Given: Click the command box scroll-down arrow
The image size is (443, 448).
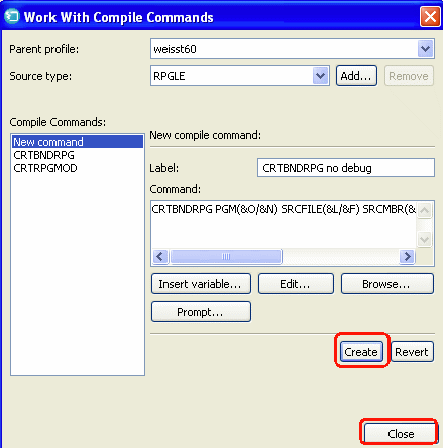Looking at the screenshot, I should 425,239.
